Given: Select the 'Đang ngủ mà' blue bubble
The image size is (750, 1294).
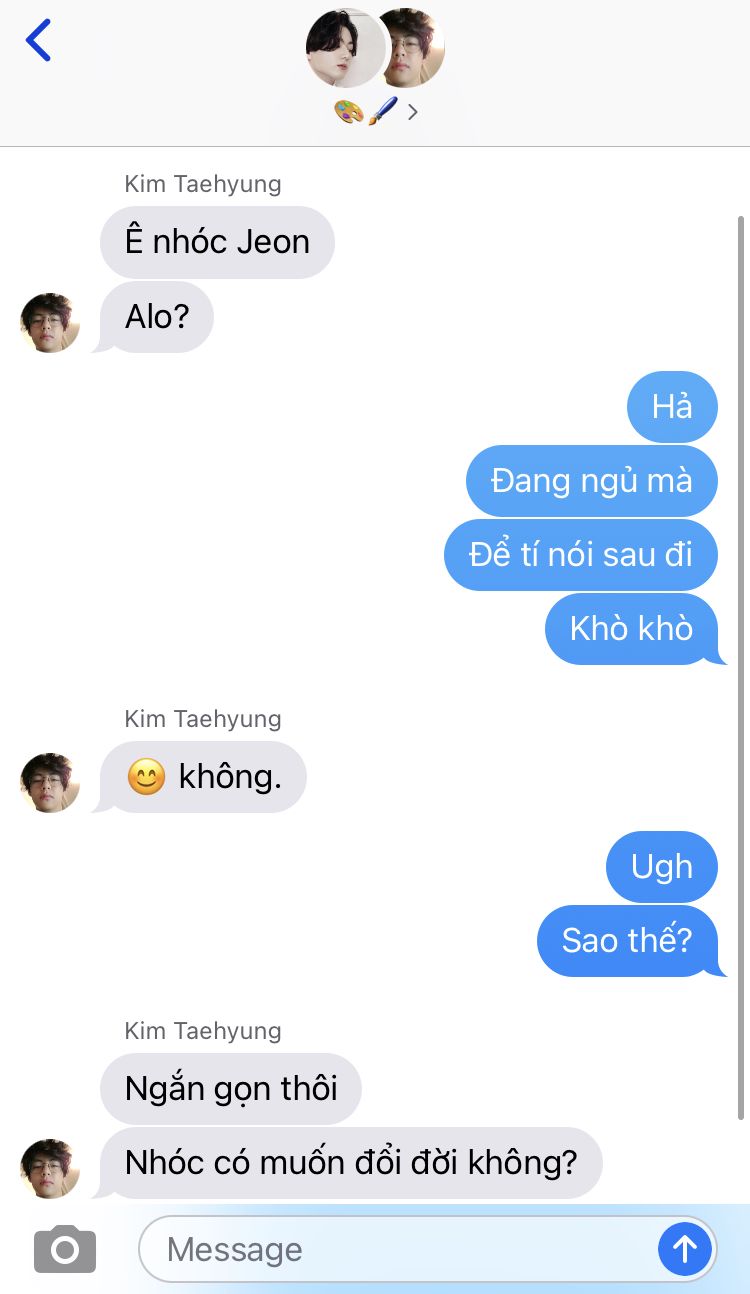Looking at the screenshot, I should click(592, 481).
